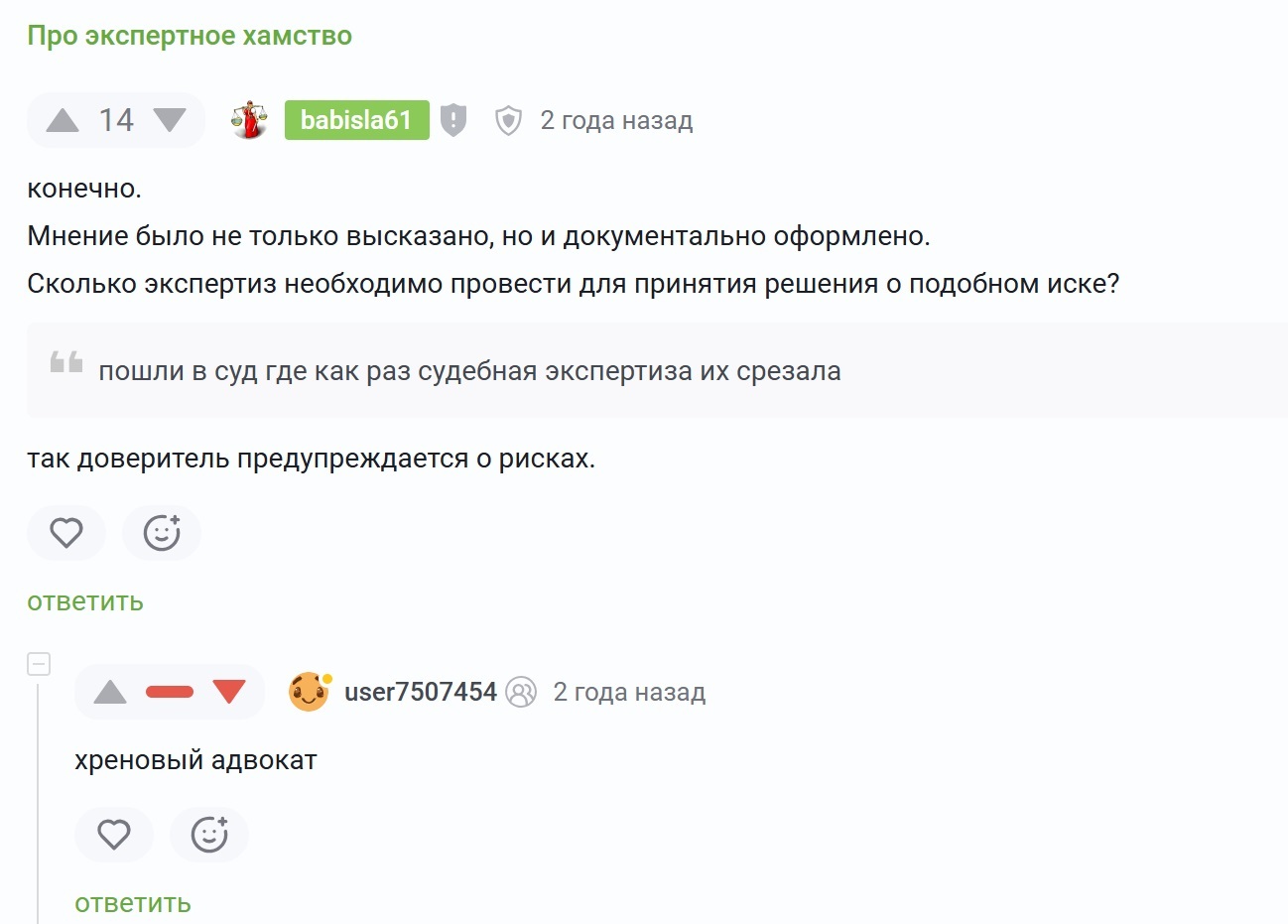The height and width of the screenshot is (924, 1288).
Task: Downvote the babisla61 comment
Action: 170,121
